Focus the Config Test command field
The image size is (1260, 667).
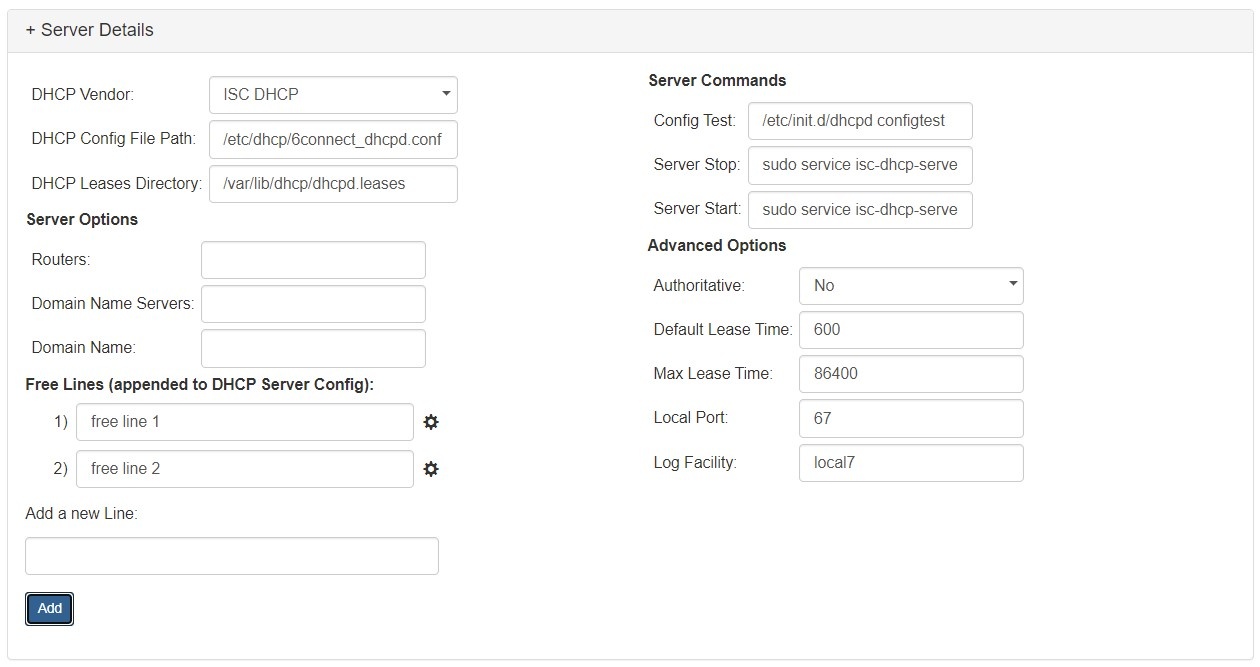[859, 121]
